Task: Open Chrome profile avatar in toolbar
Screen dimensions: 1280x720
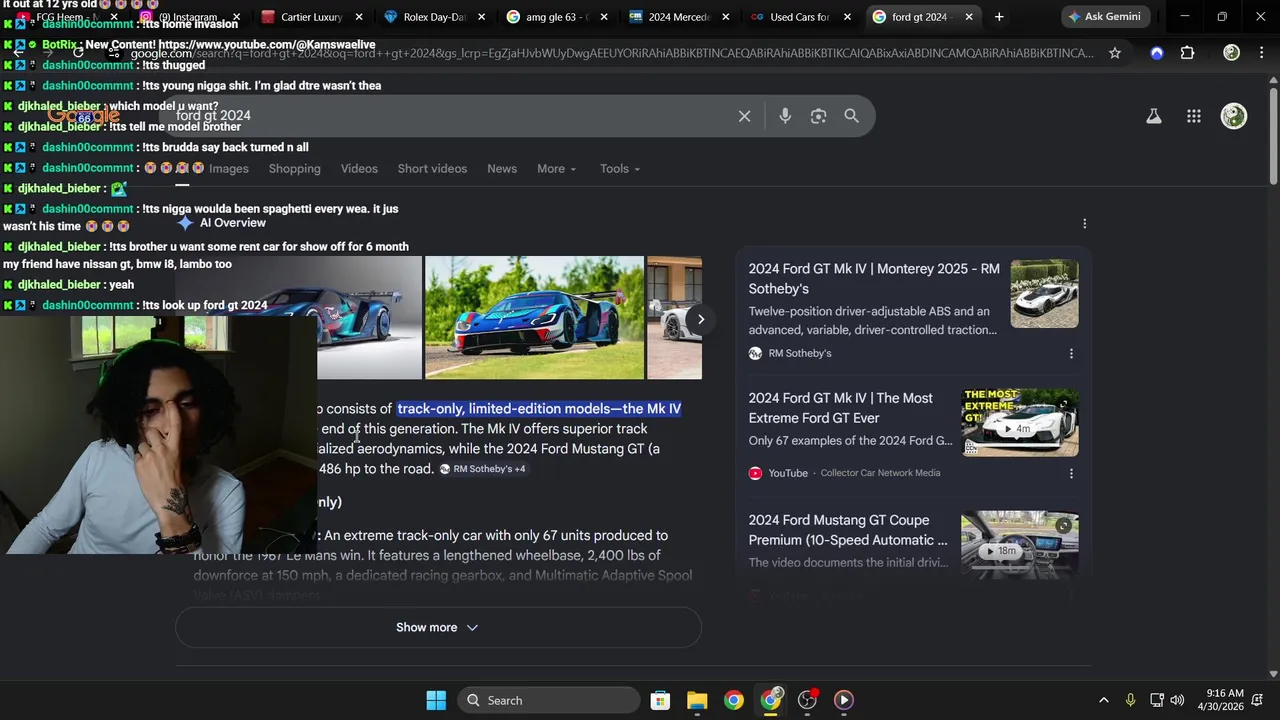Action: click(1231, 53)
